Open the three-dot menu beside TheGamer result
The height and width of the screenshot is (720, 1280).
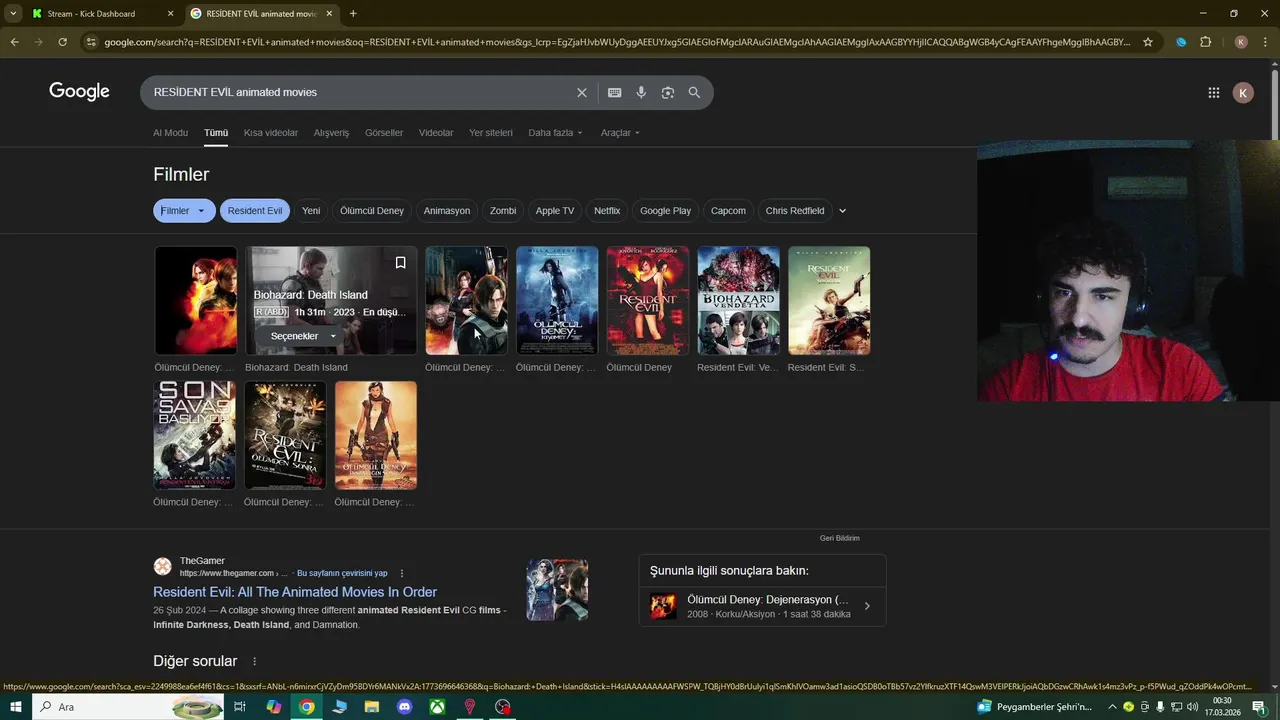point(402,573)
